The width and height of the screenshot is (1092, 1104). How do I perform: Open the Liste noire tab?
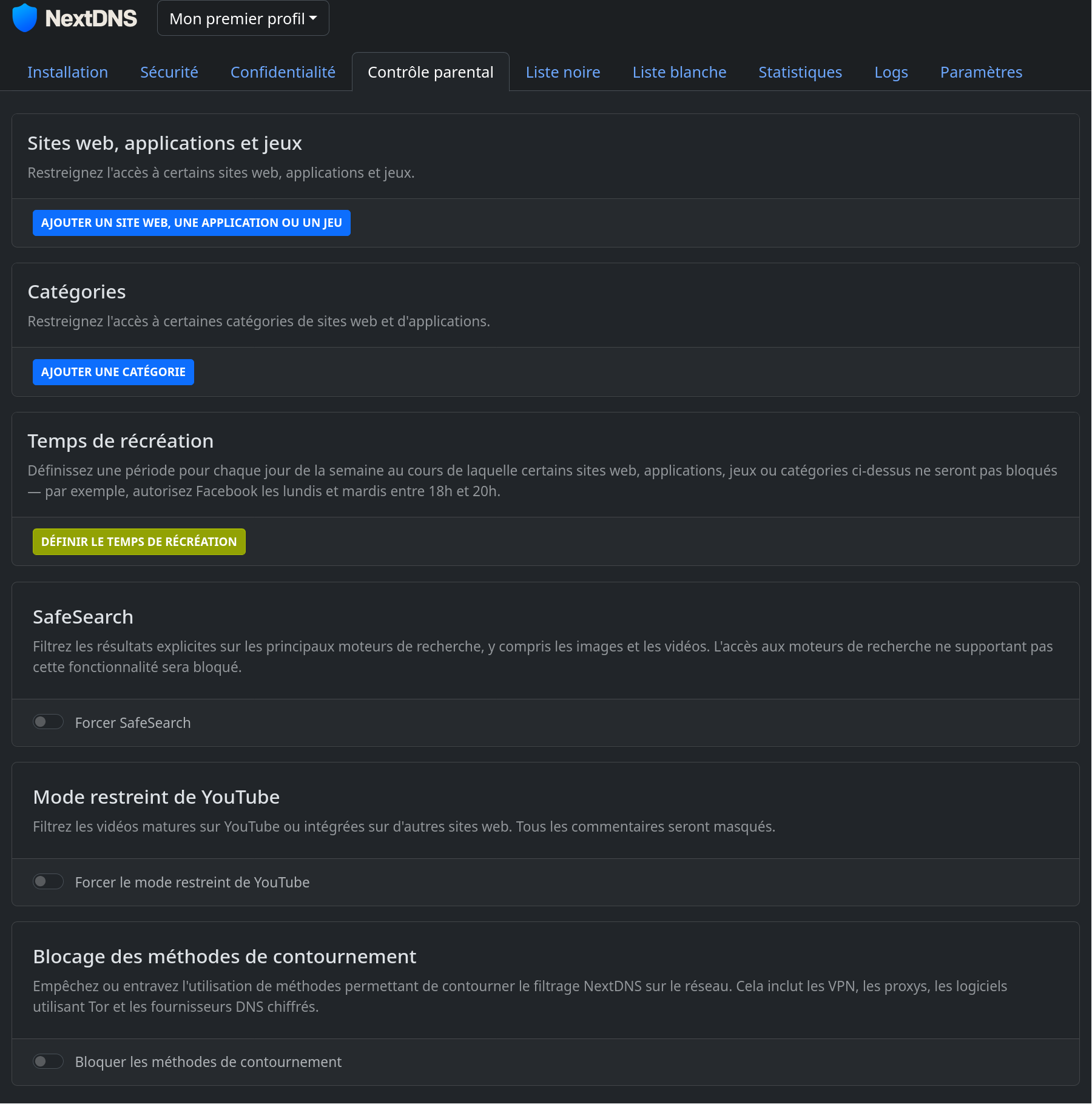pos(562,72)
